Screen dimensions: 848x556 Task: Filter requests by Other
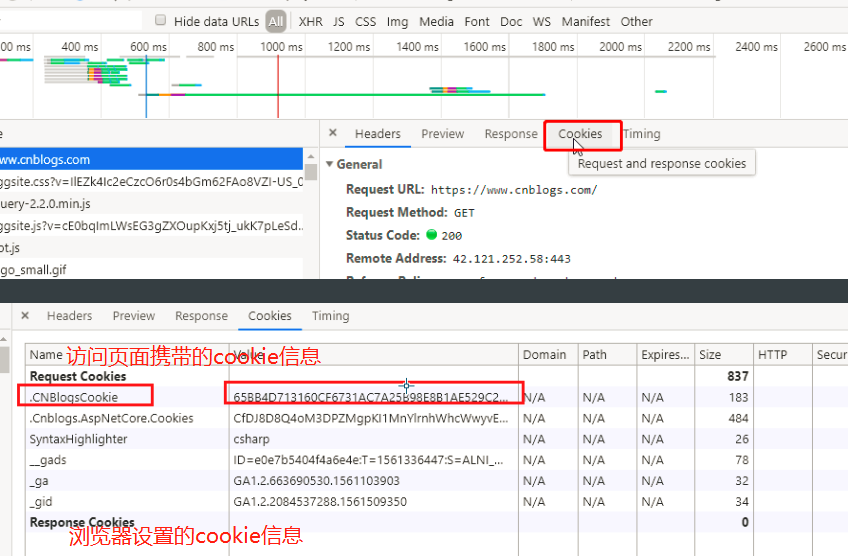point(637,22)
